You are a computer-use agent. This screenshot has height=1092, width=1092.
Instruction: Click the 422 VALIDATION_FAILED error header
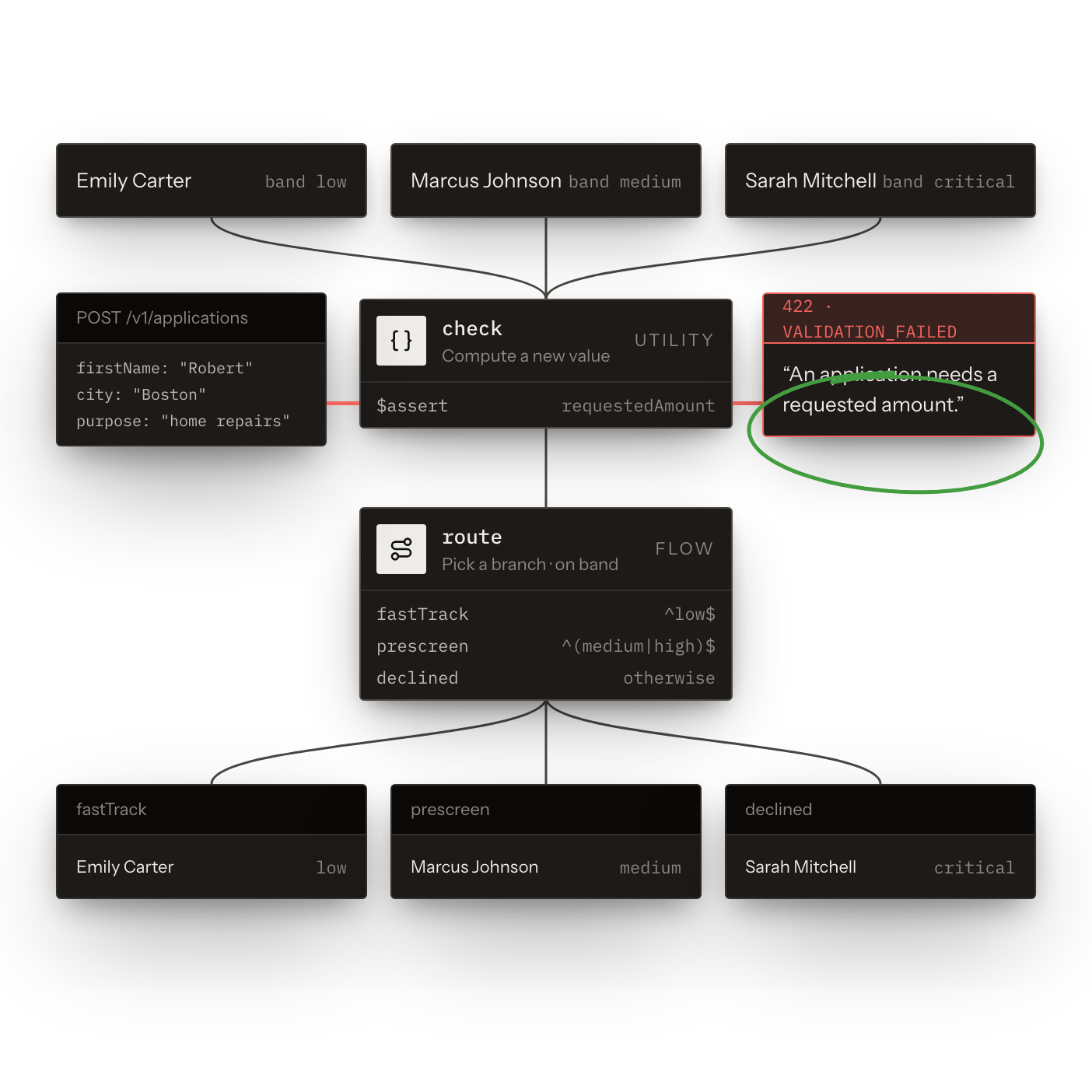(x=899, y=319)
